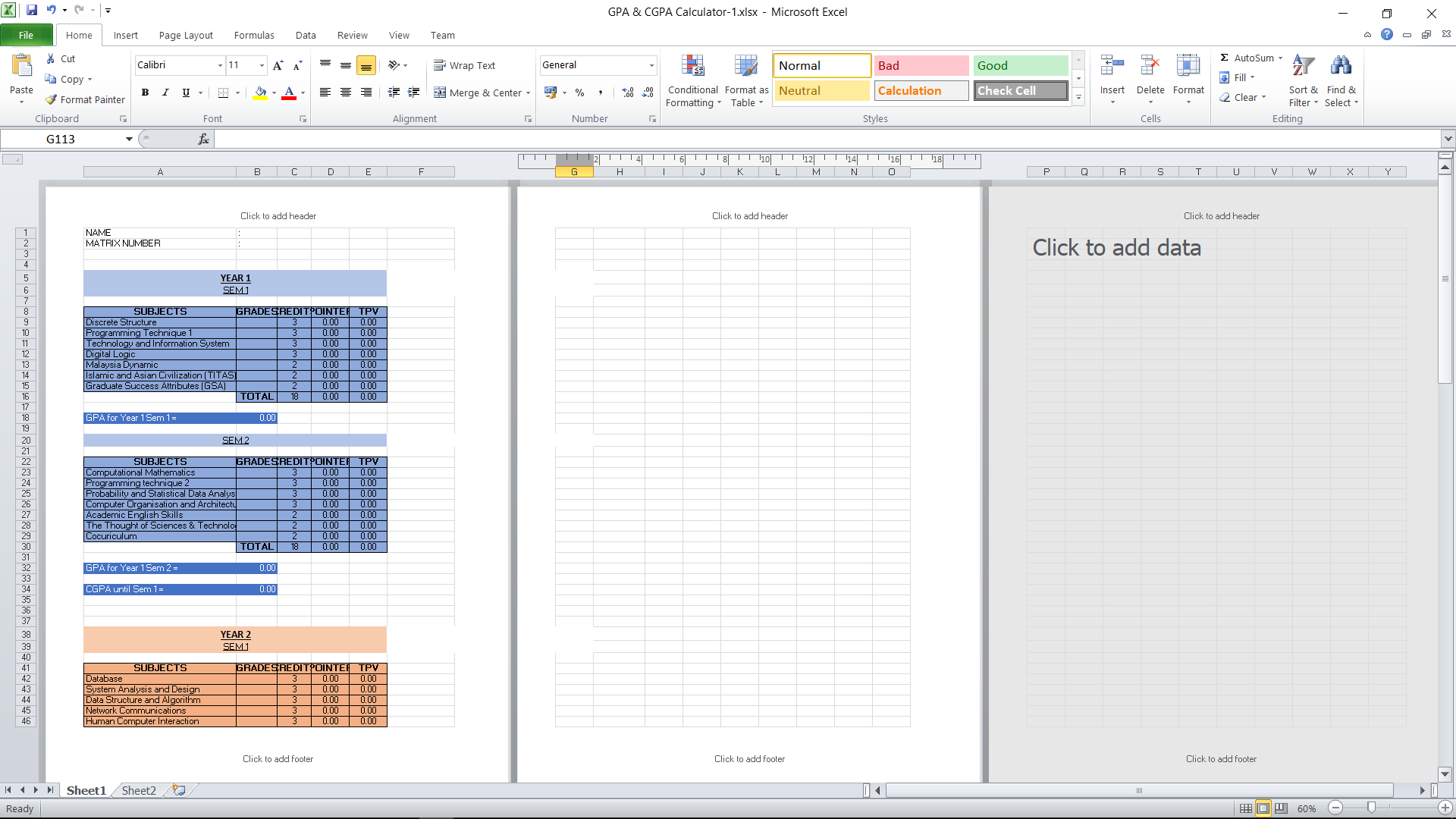Click the Paste clipboard icon
This screenshot has height=819, width=1456.
[21, 67]
